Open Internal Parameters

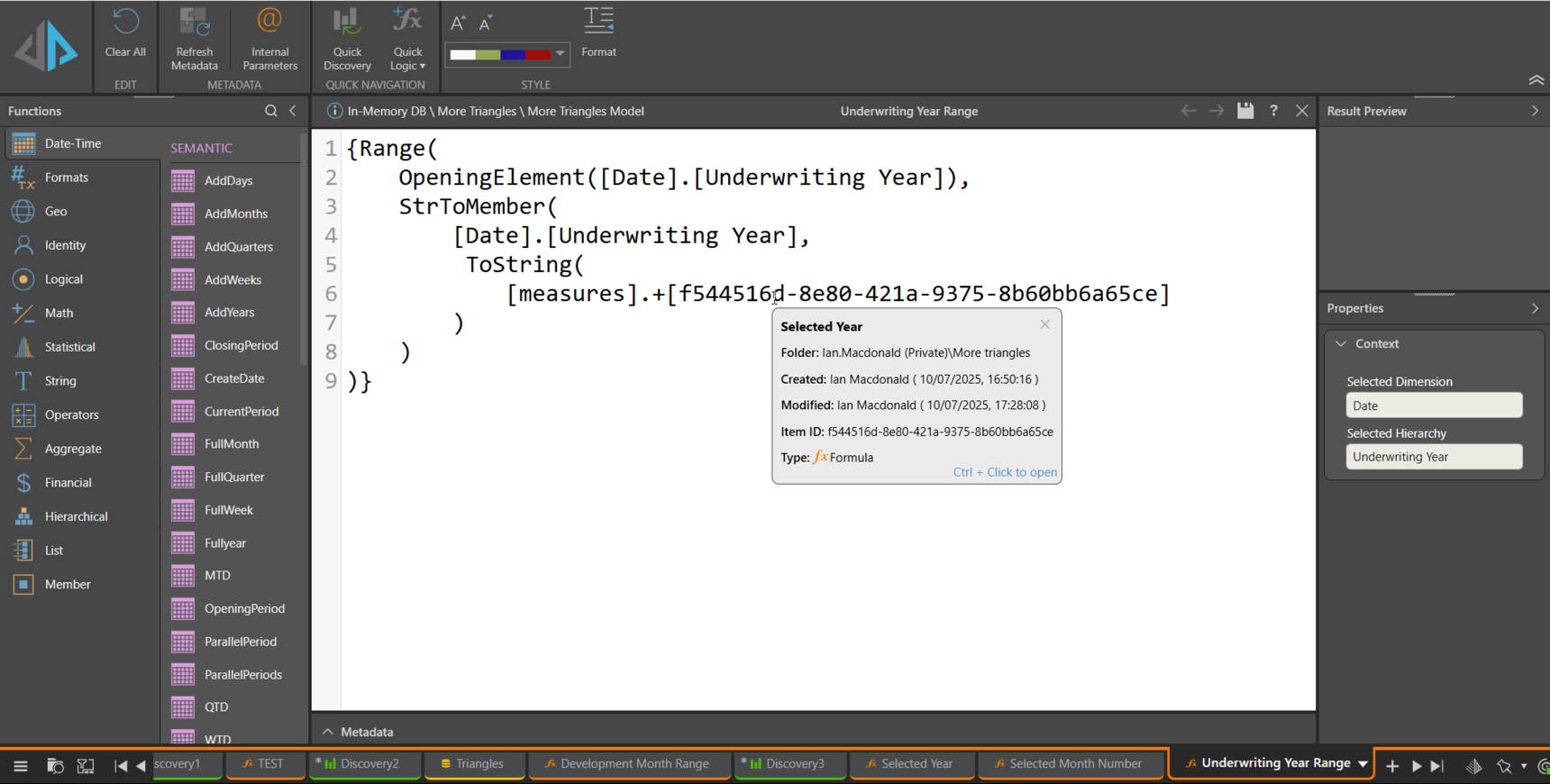pos(269,39)
